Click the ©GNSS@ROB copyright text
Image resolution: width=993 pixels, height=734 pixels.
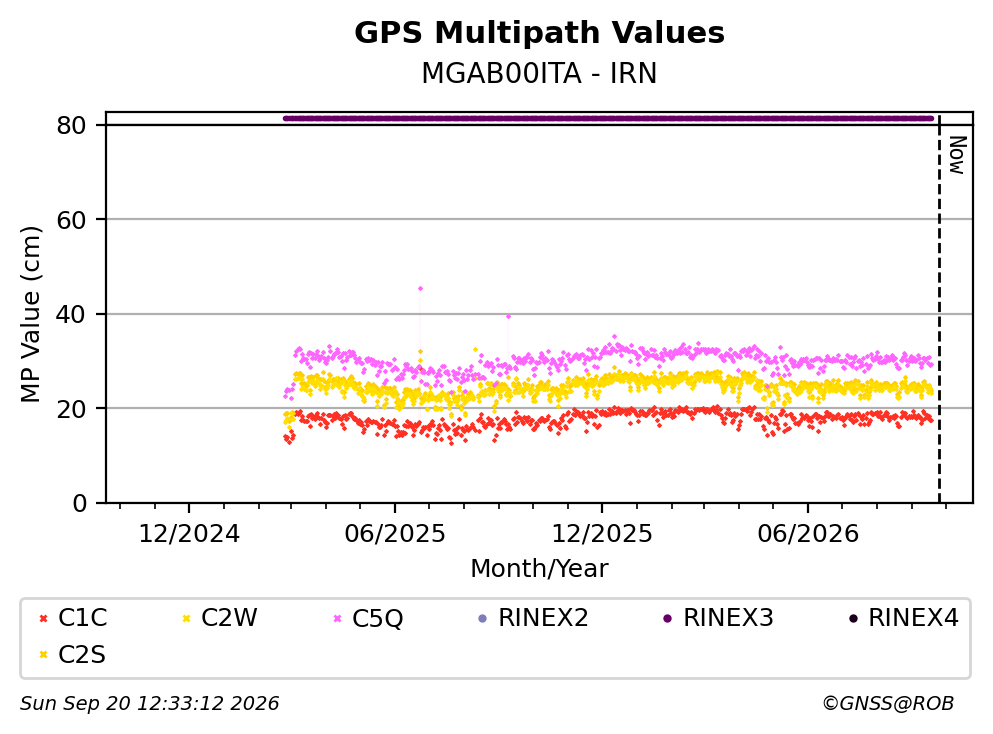(888, 704)
